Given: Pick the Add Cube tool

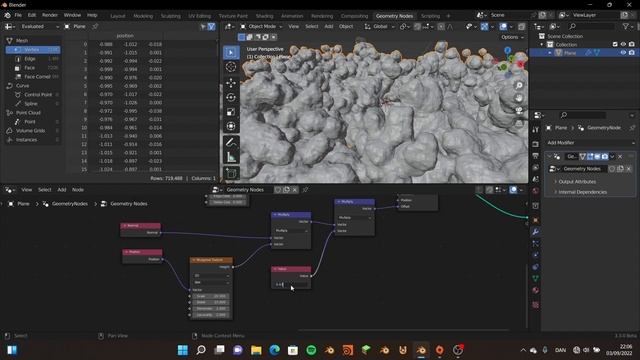Looking at the screenshot, I should (x=231, y=173).
